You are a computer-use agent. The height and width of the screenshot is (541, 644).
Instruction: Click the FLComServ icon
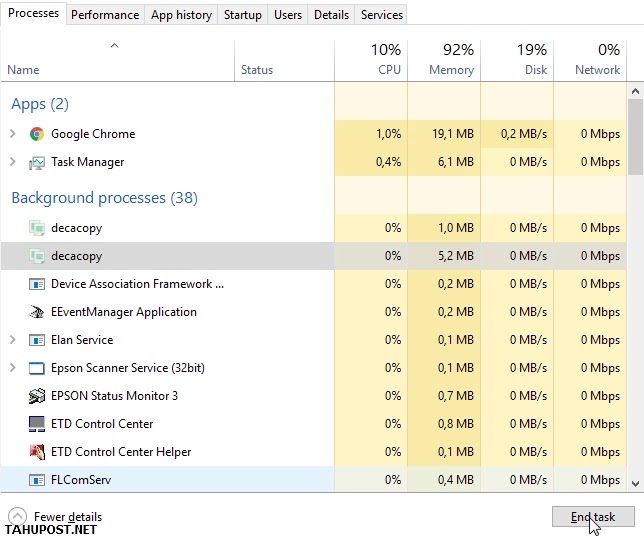tap(37, 480)
